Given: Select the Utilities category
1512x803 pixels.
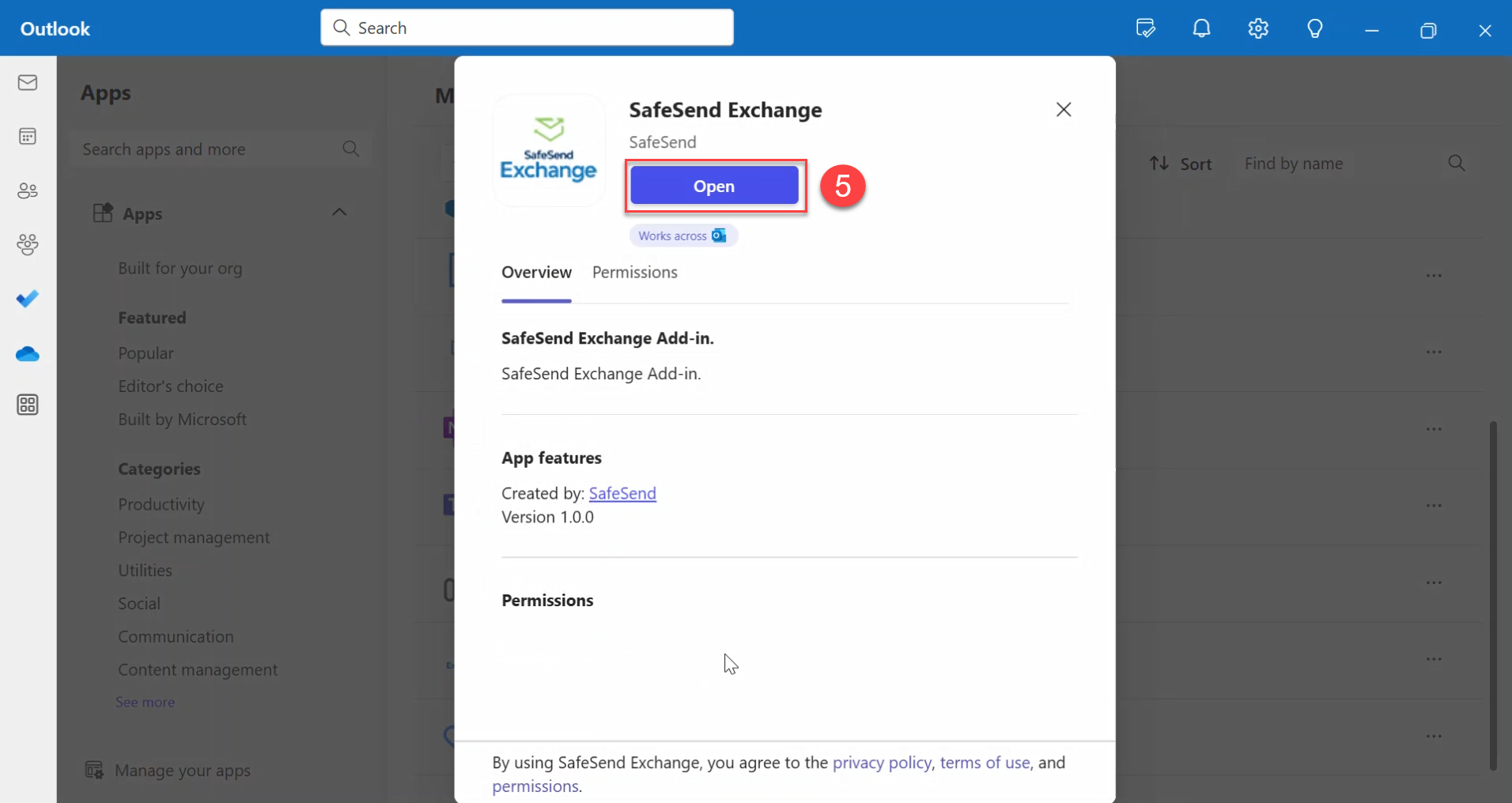Looking at the screenshot, I should click(145, 571).
